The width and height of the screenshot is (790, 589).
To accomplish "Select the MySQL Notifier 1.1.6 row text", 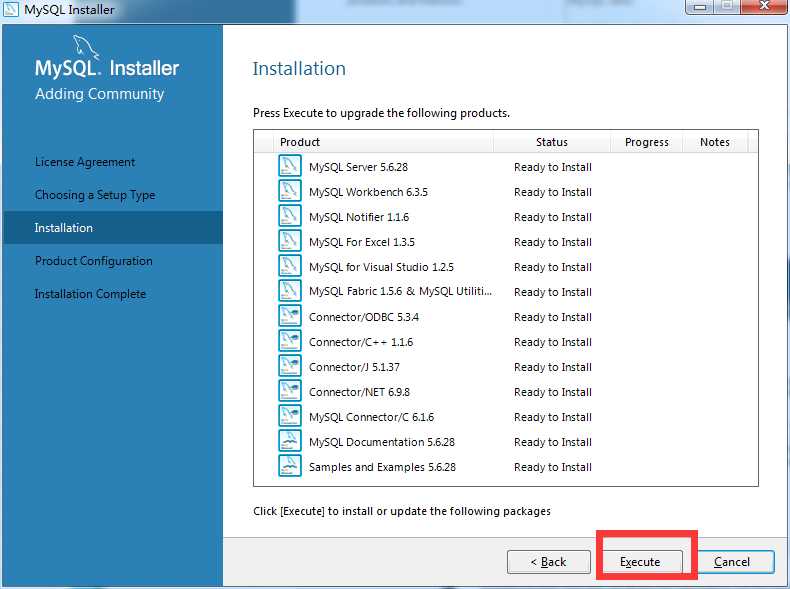I will click(x=359, y=217).
